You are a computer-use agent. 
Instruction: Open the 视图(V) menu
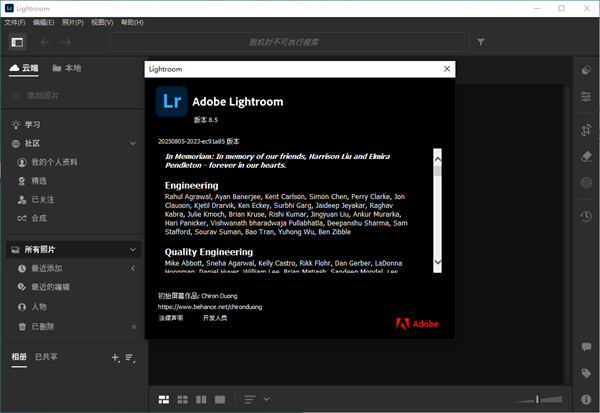[x=102, y=23]
